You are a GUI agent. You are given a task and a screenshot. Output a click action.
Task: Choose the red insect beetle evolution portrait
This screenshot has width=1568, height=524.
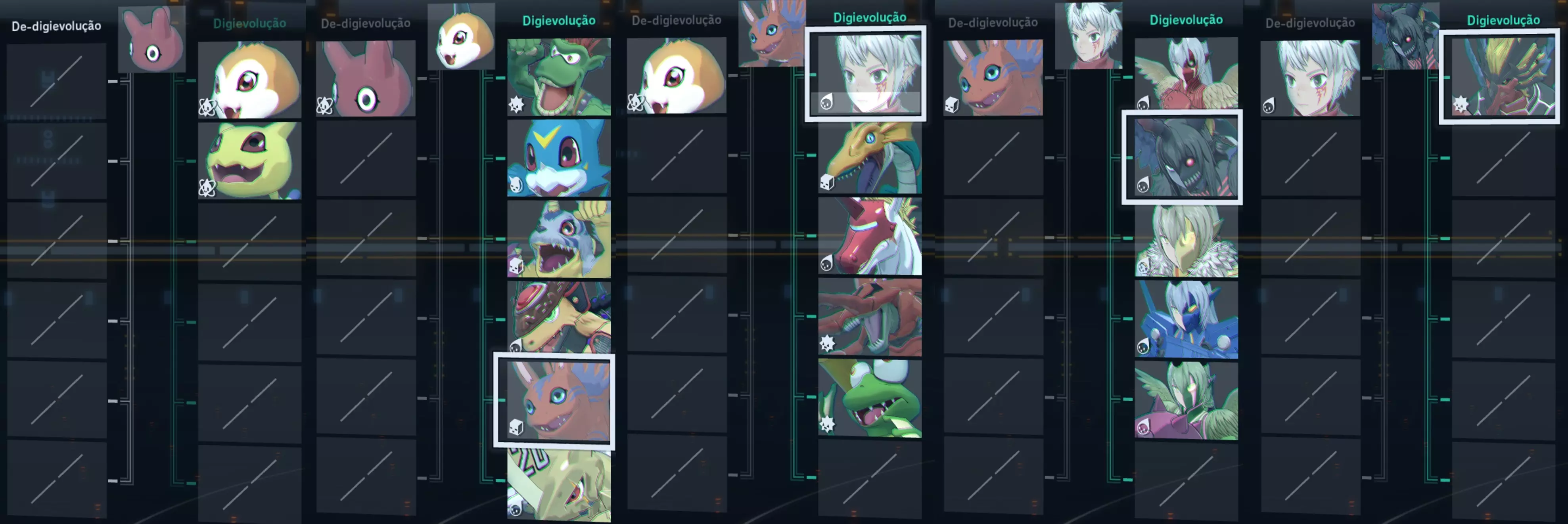(x=869, y=317)
